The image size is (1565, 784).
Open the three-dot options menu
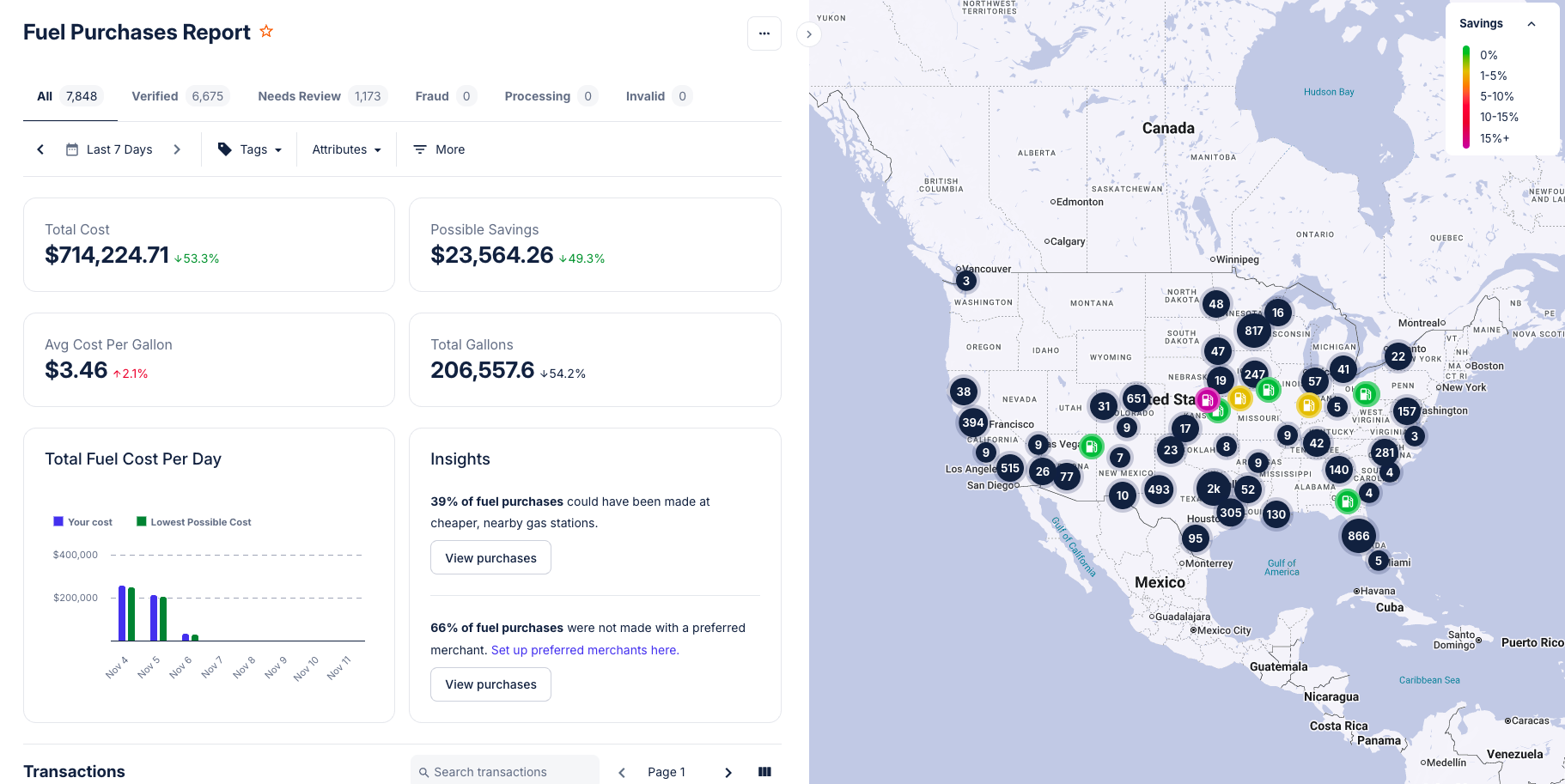click(x=764, y=33)
